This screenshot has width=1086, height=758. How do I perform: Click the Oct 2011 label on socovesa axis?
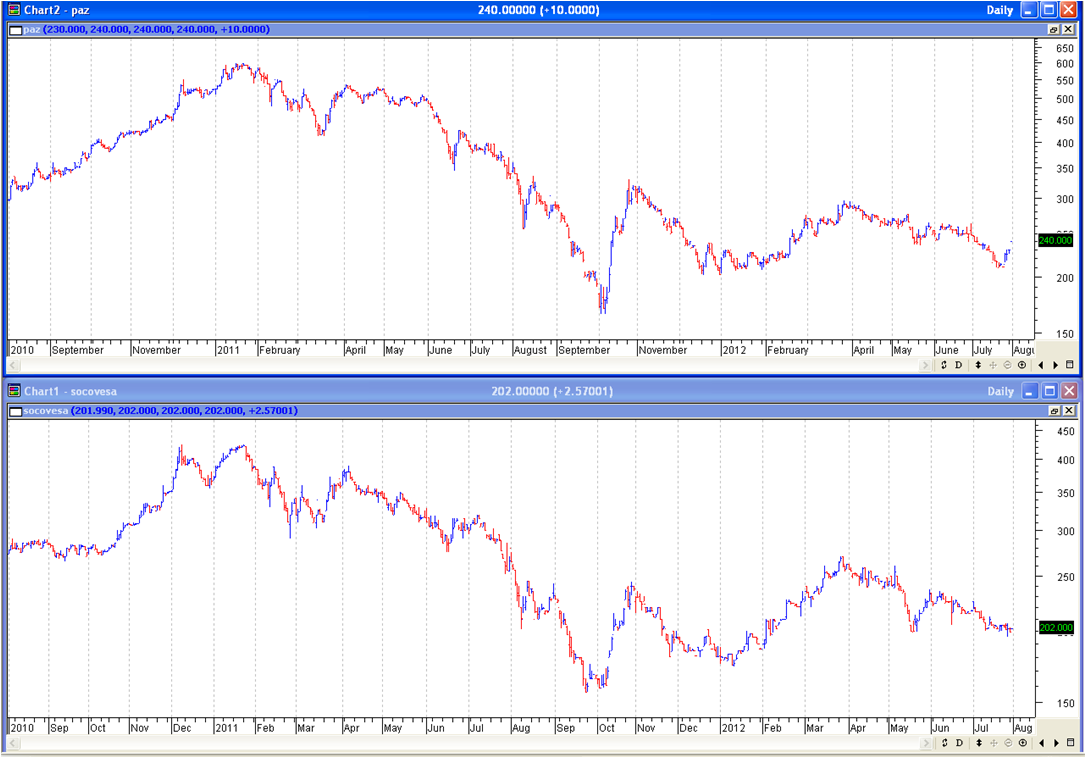click(606, 728)
